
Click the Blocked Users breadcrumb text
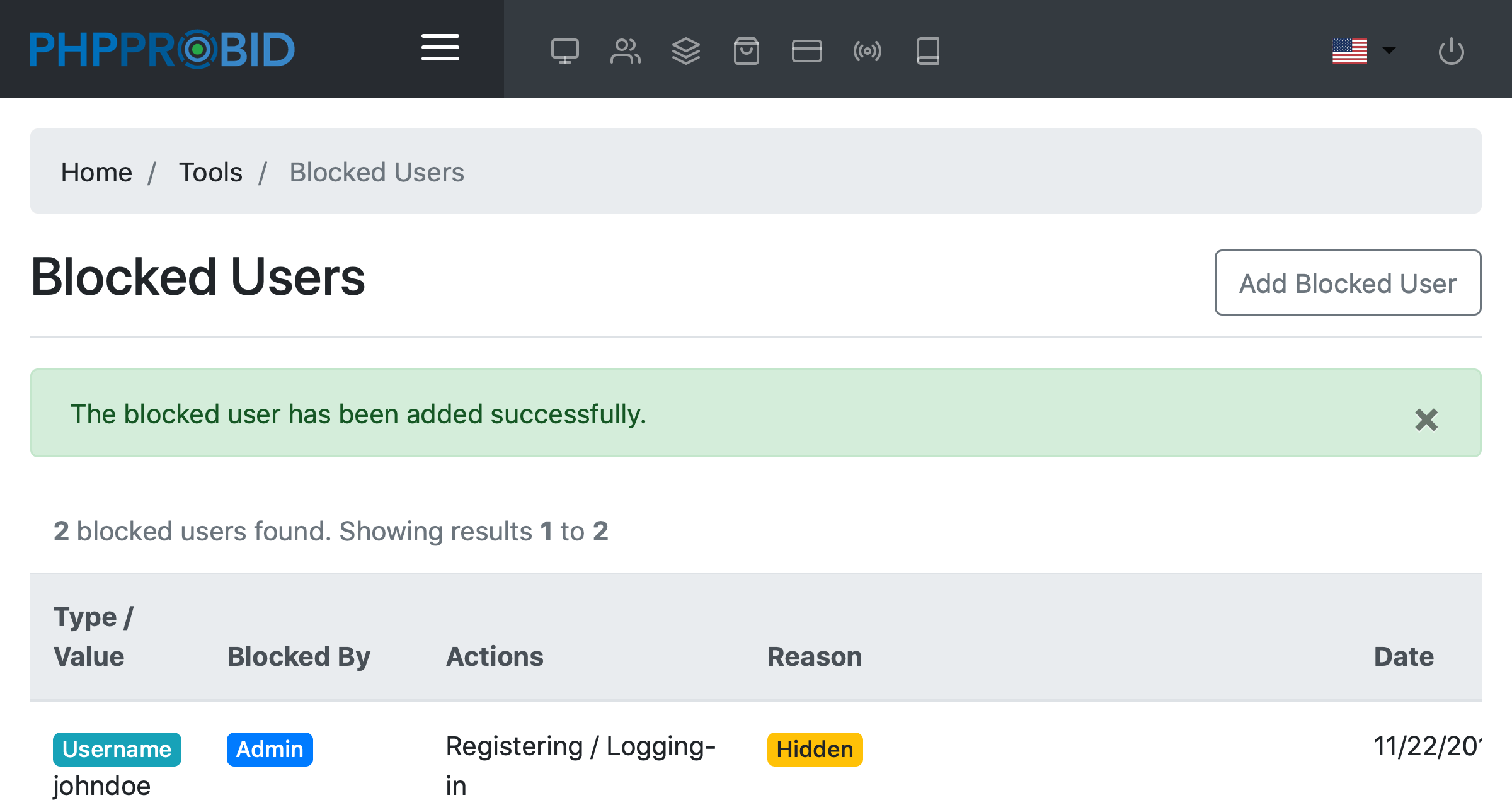tap(376, 172)
